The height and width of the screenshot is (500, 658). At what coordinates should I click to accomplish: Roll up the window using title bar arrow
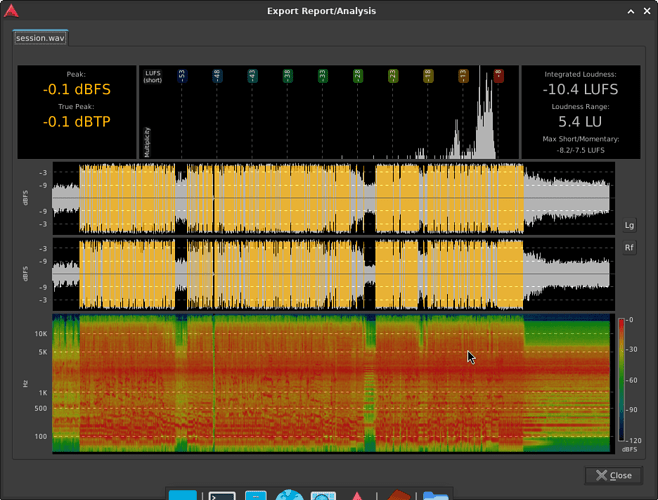tap(630, 11)
